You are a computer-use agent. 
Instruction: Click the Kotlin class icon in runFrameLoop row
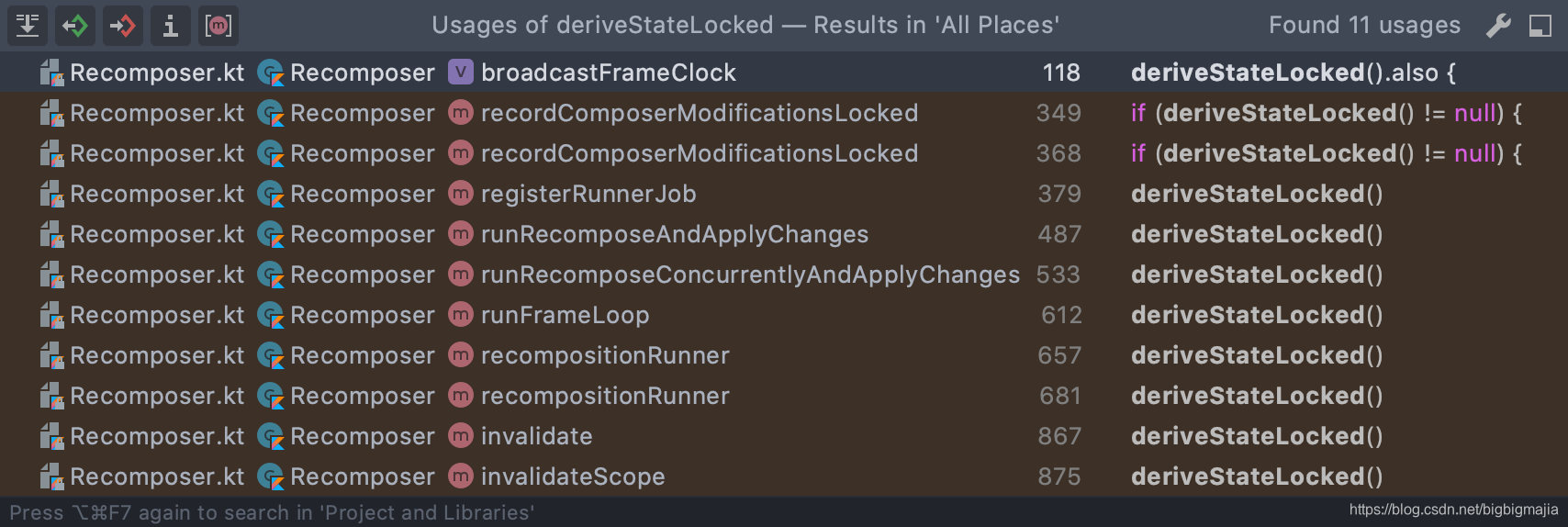[x=271, y=315]
